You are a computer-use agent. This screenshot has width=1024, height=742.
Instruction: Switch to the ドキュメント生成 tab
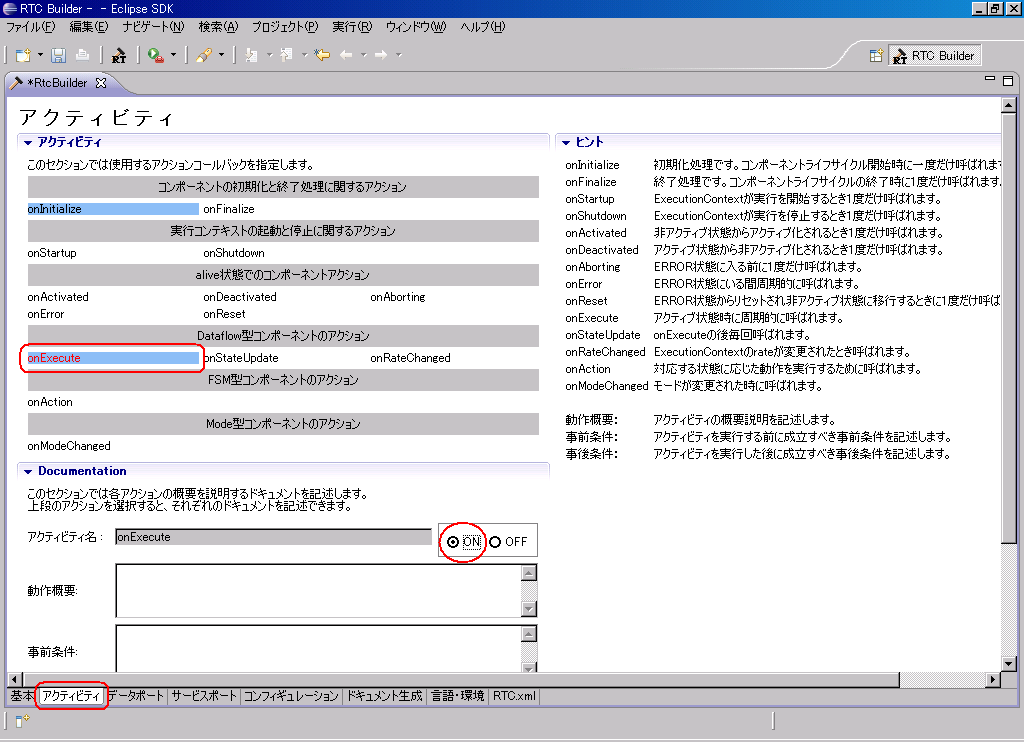click(384, 696)
